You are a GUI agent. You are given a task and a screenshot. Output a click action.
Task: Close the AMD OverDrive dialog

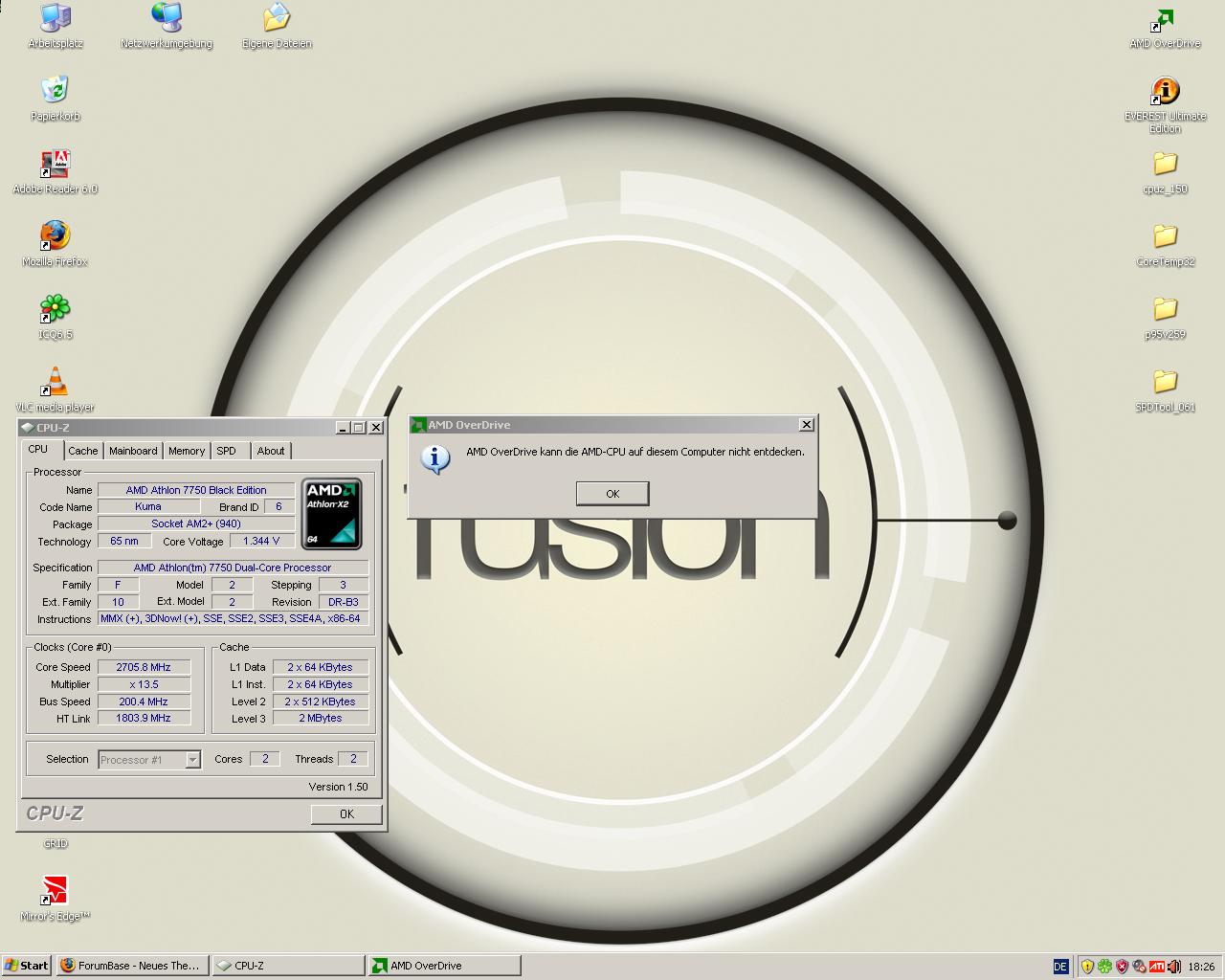coord(806,425)
